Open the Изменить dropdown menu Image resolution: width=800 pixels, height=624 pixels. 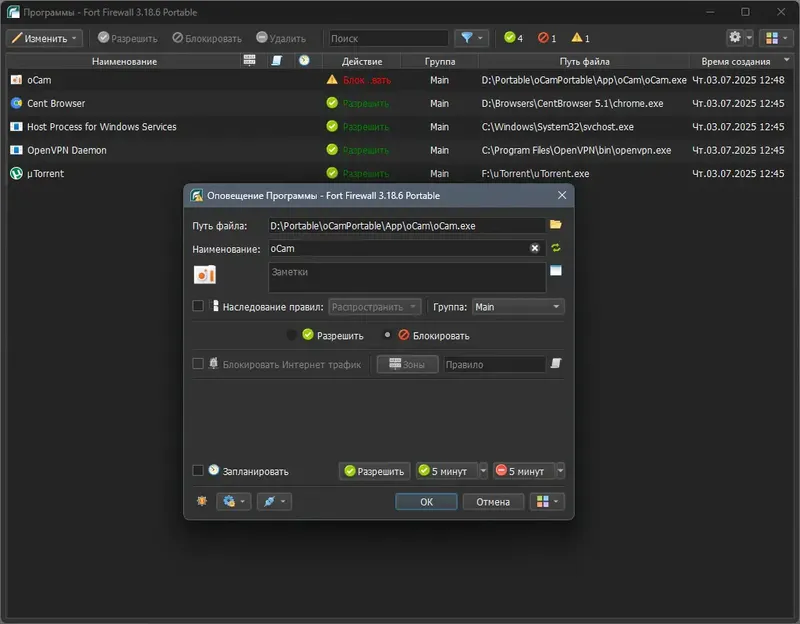point(44,38)
